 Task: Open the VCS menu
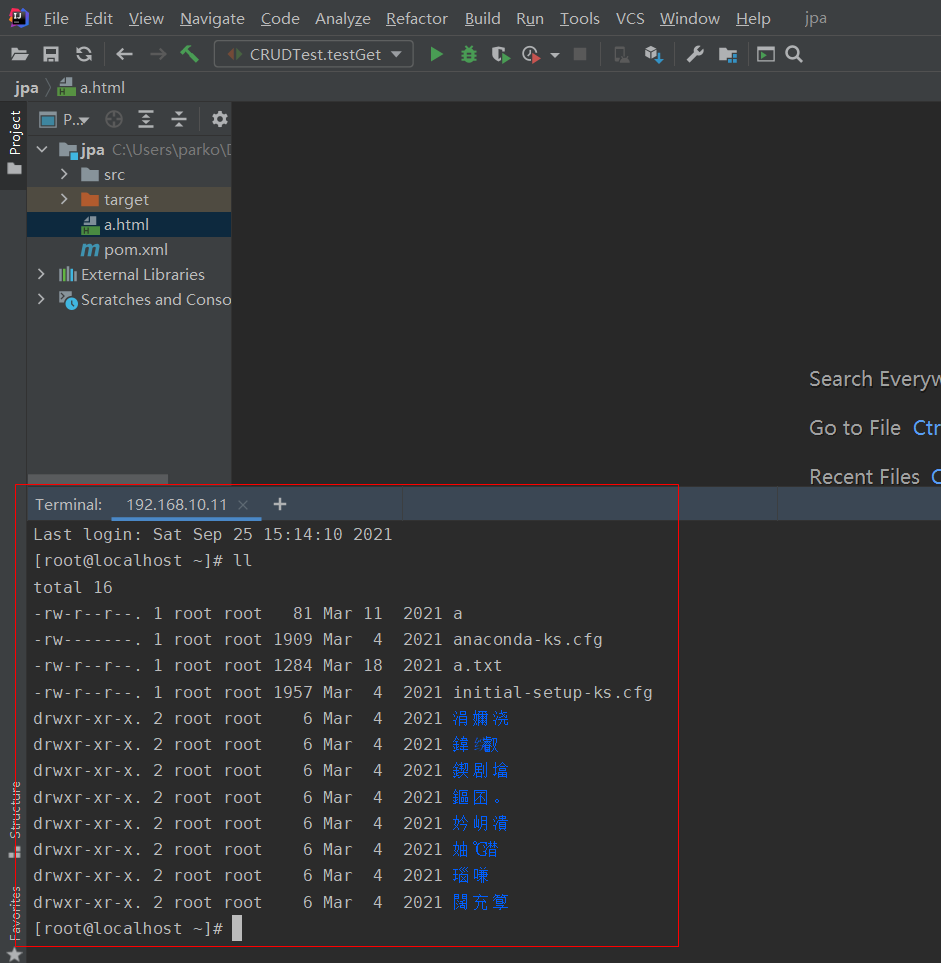coord(630,19)
